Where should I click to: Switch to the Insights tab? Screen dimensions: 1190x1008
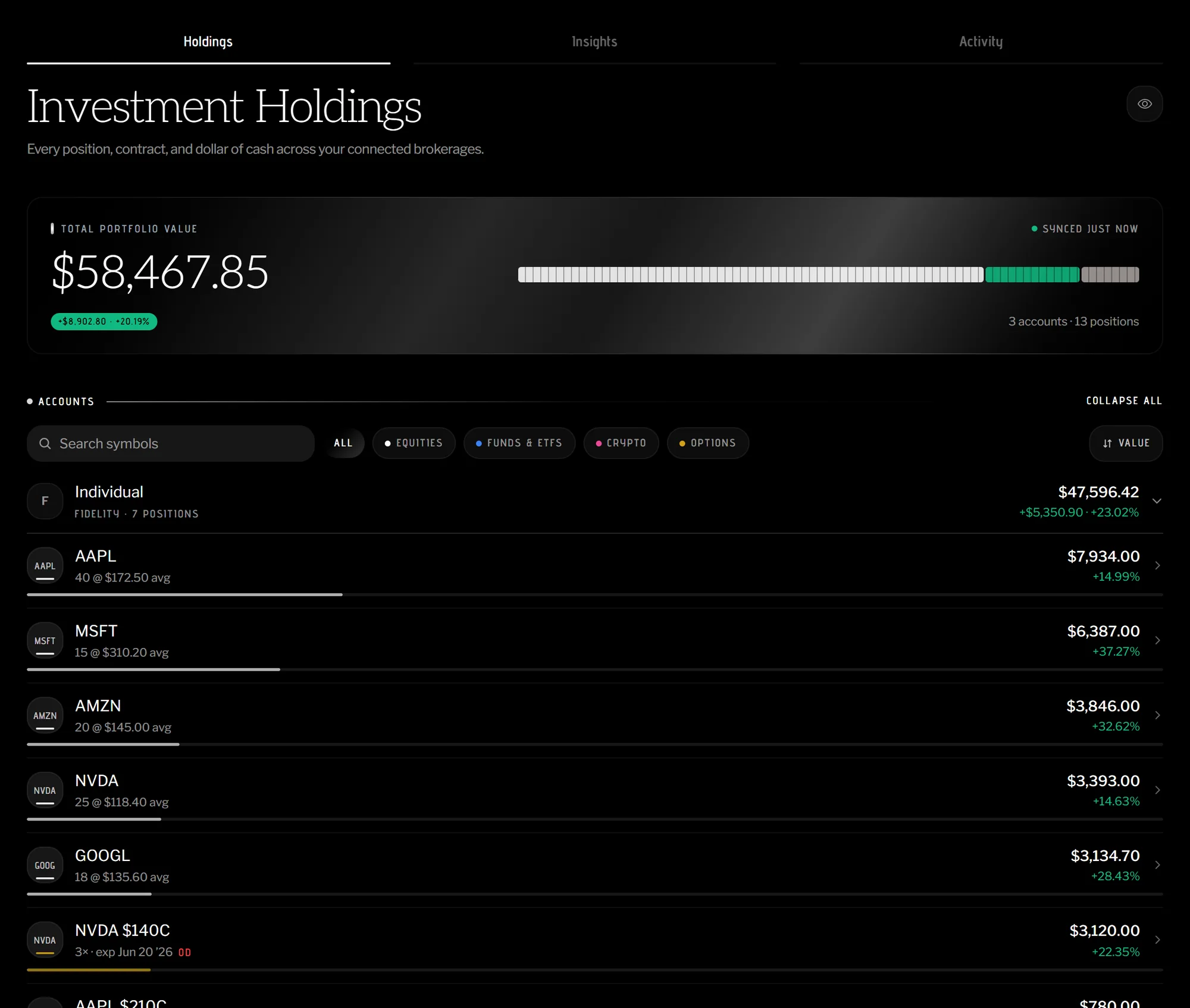tap(594, 42)
